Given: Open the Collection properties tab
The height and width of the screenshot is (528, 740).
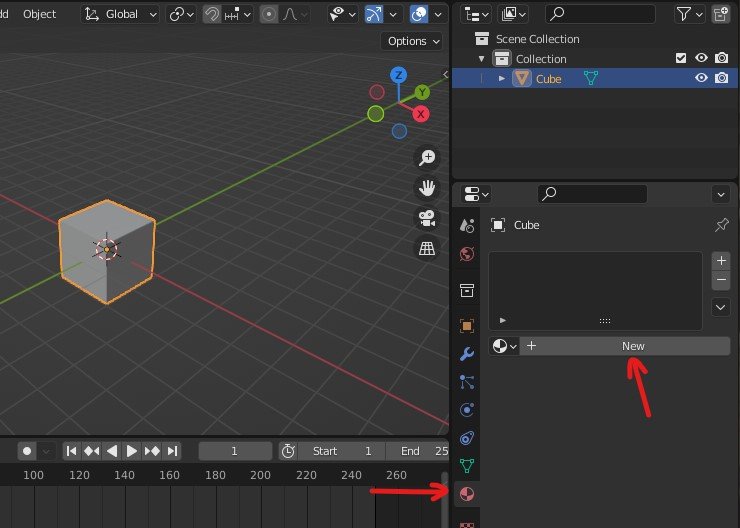Looking at the screenshot, I should 467,290.
